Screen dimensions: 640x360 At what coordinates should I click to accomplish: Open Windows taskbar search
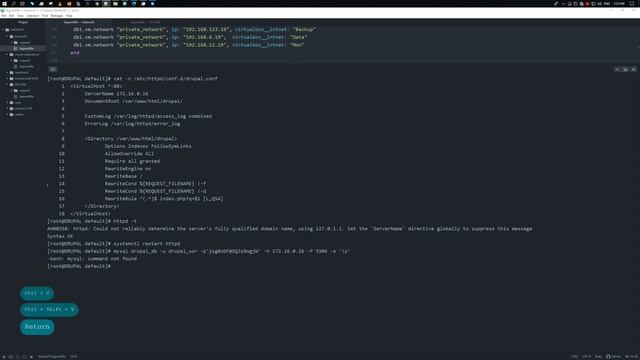(13, 3)
